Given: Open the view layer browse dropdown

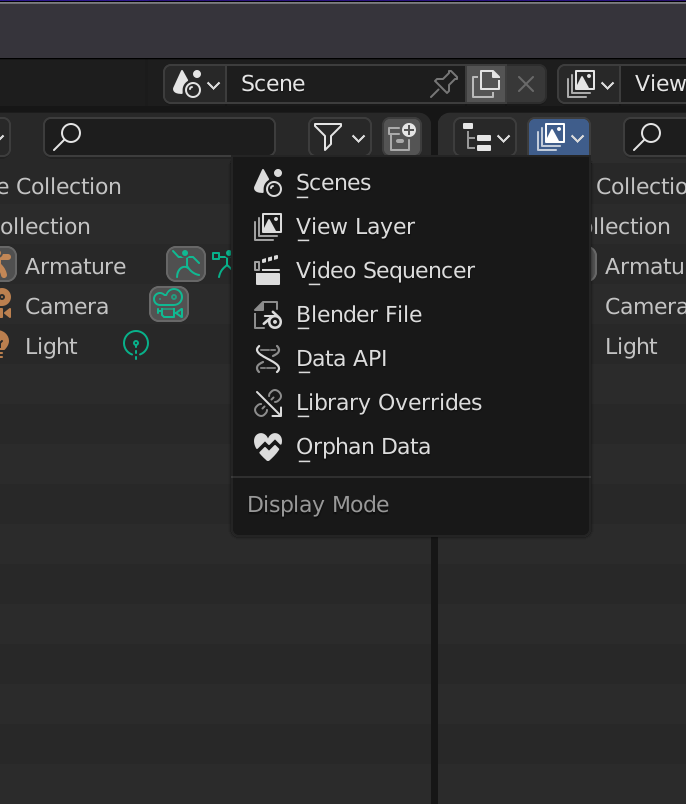Looking at the screenshot, I should (x=589, y=84).
